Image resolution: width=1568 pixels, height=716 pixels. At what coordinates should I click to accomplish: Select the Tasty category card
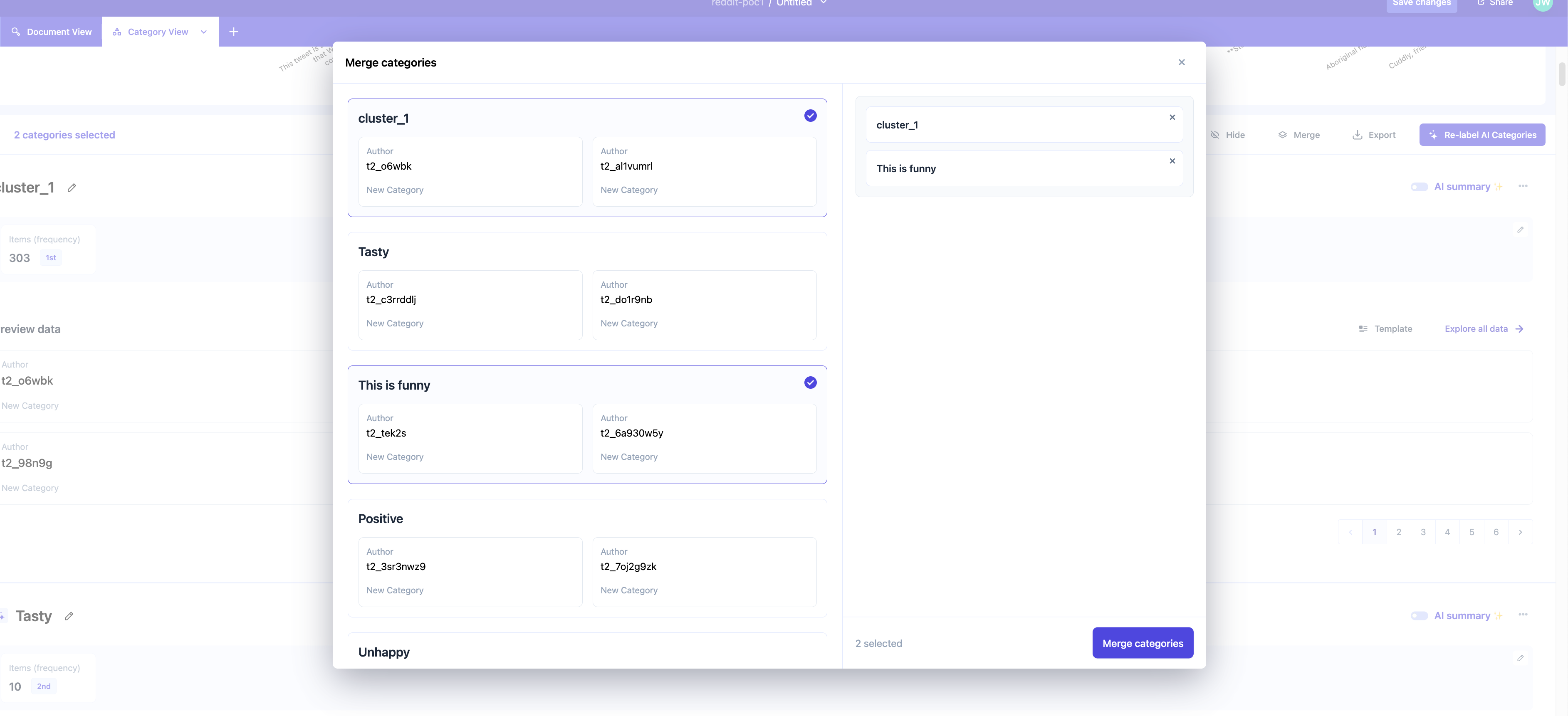pos(586,252)
